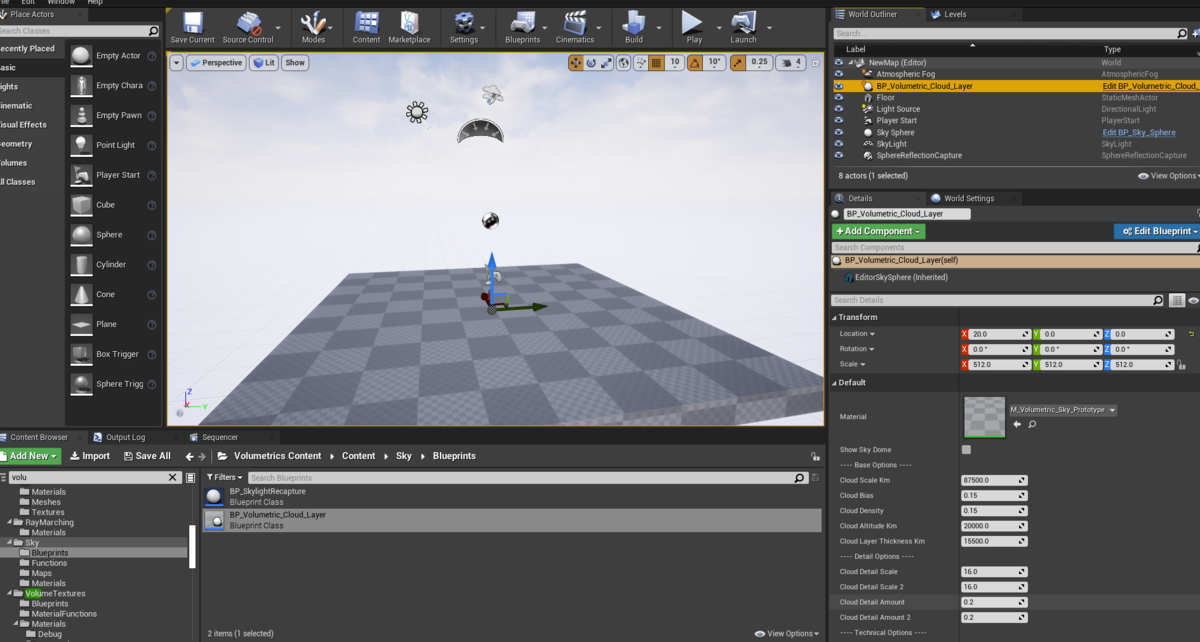Open the Settings toolbar icon
The image size is (1200, 642).
pos(463,27)
